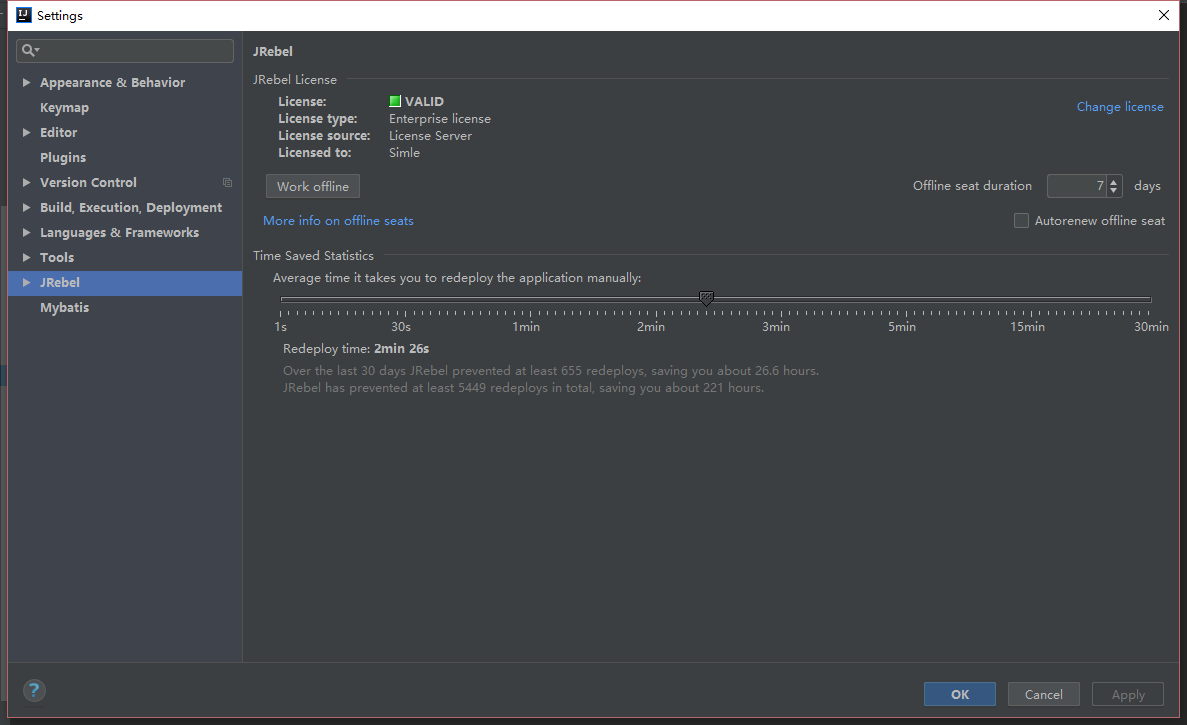Click the Work offline button
The image size is (1187, 725).
(313, 186)
